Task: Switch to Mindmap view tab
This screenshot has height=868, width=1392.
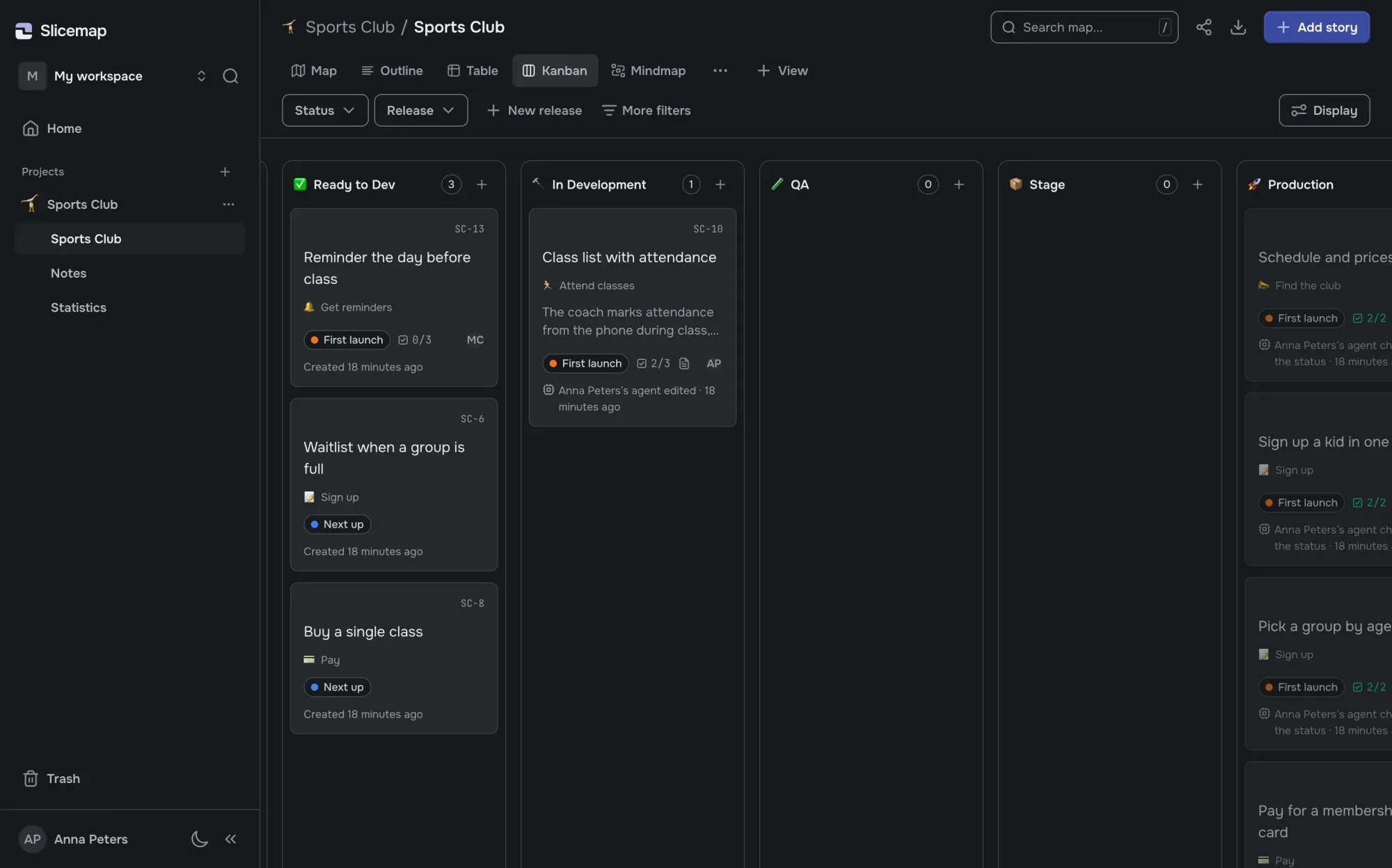Action: pyautogui.click(x=648, y=70)
